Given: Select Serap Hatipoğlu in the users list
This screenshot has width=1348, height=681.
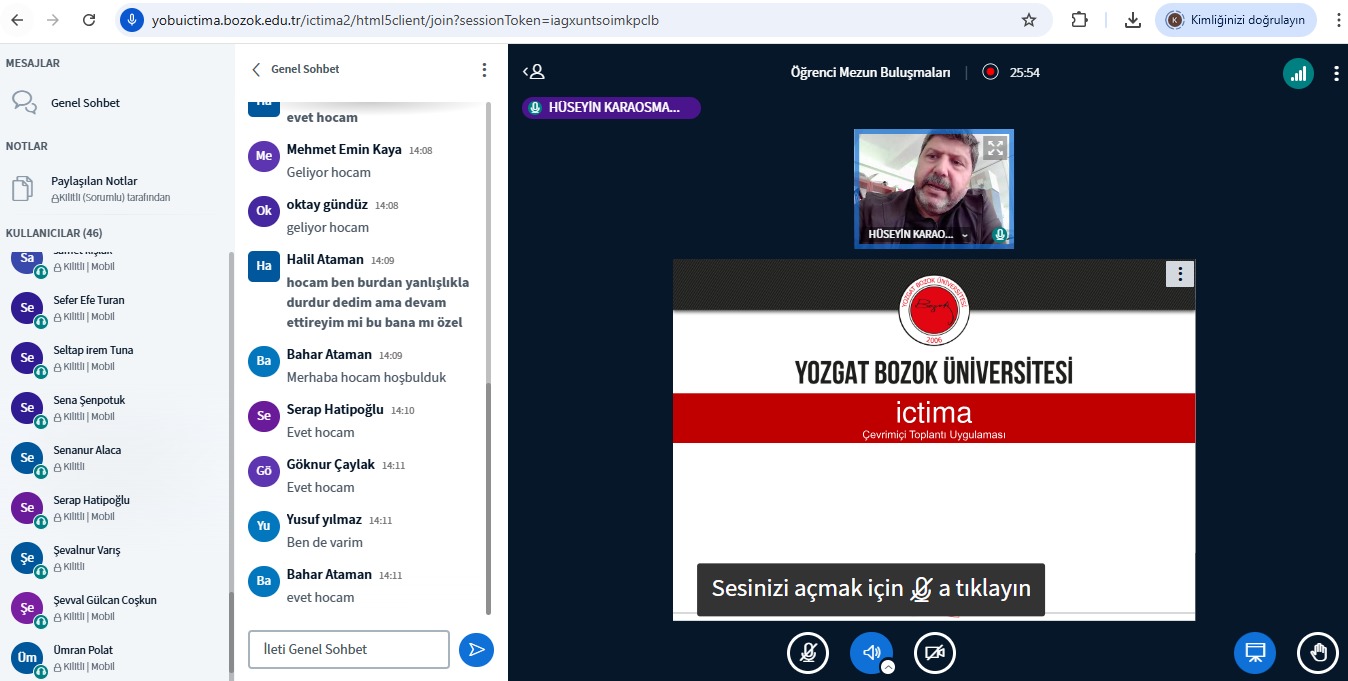Looking at the screenshot, I should point(116,507).
